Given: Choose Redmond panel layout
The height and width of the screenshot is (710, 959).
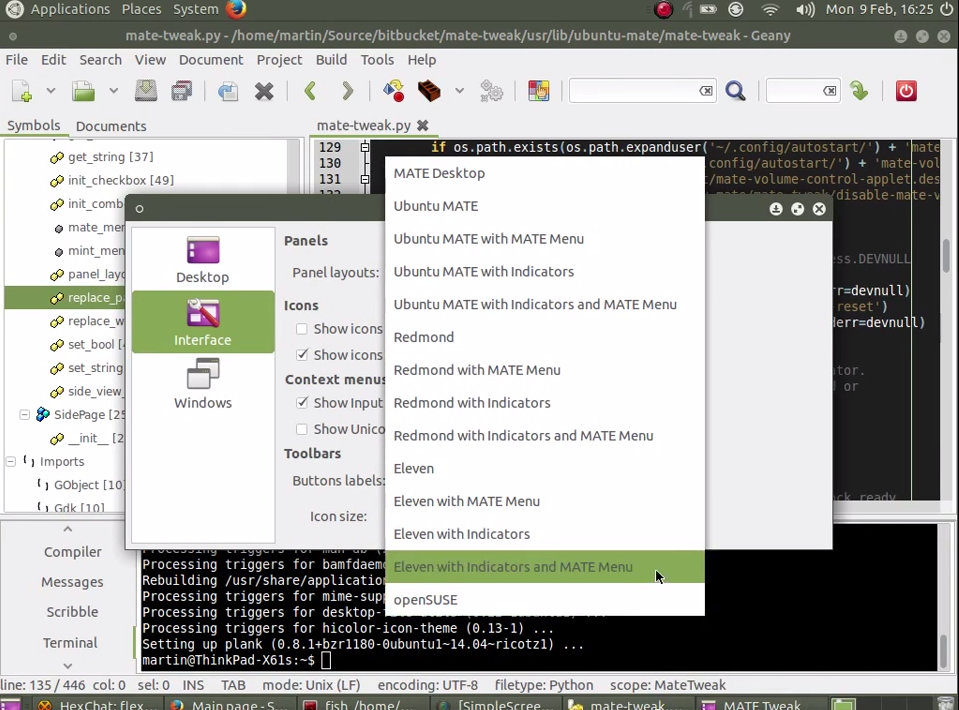Looking at the screenshot, I should pos(545,337).
